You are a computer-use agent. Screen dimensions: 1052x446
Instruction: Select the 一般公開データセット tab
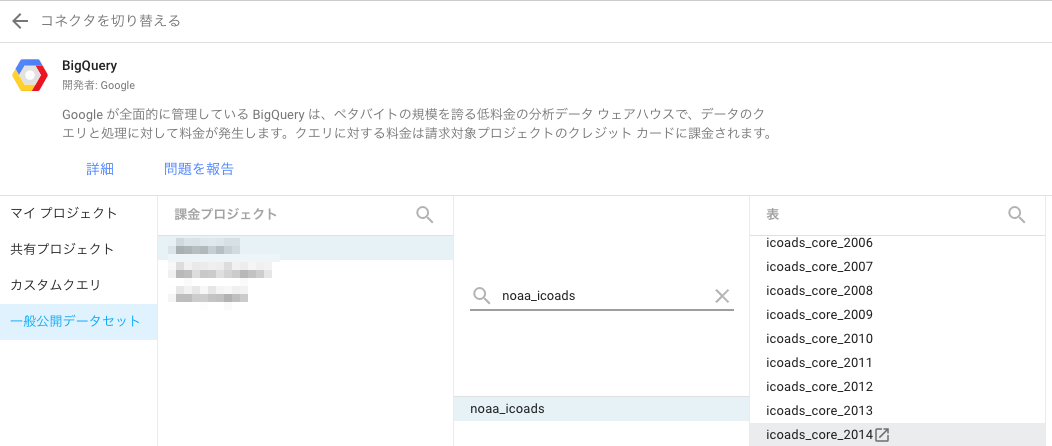(78, 321)
